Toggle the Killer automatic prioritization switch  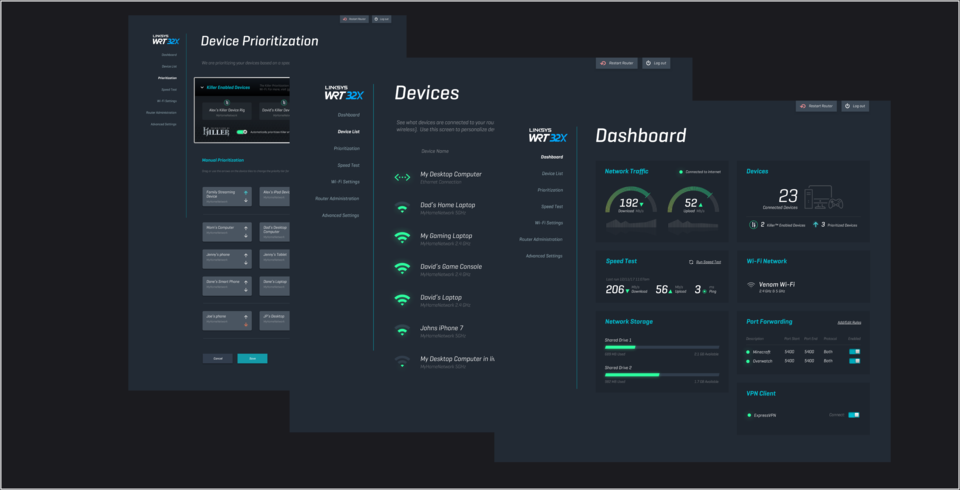click(241, 131)
